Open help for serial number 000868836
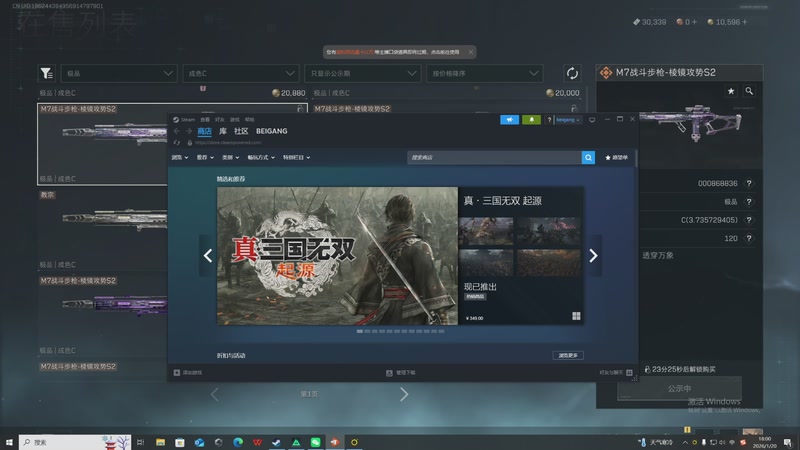The height and width of the screenshot is (450, 800). 748,183
